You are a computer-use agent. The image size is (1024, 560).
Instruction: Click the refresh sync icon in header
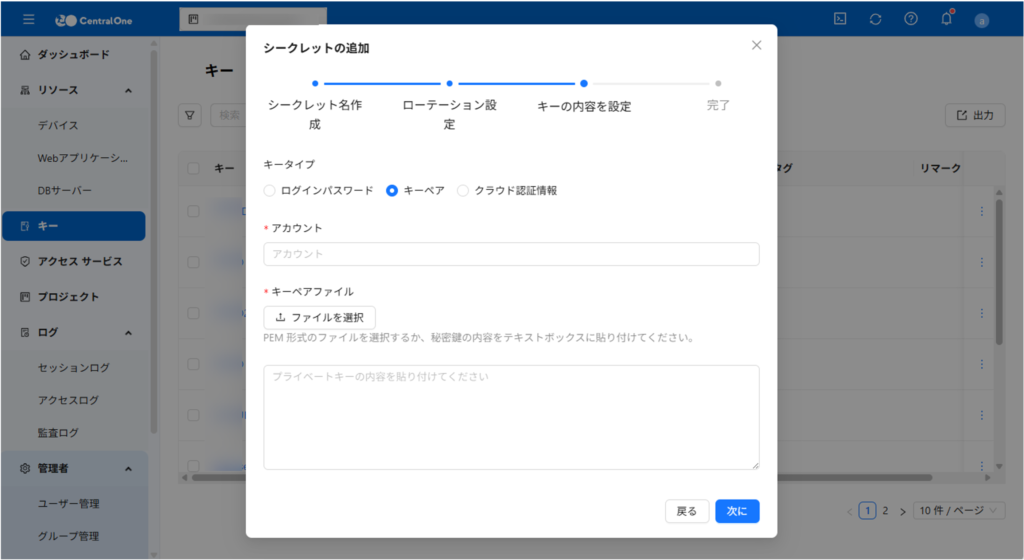click(x=876, y=19)
